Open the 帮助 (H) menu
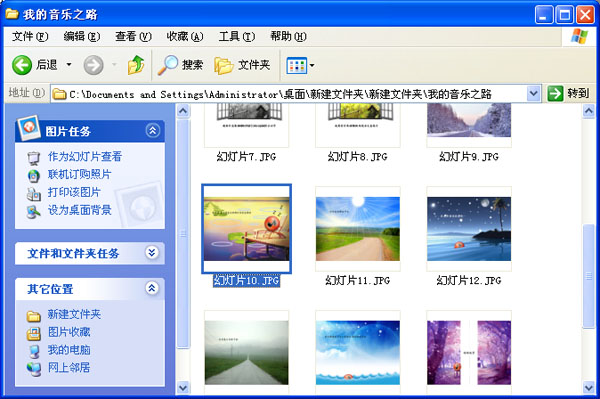Image resolution: width=600 pixels, height=399 pixels. tap(288, 36)
